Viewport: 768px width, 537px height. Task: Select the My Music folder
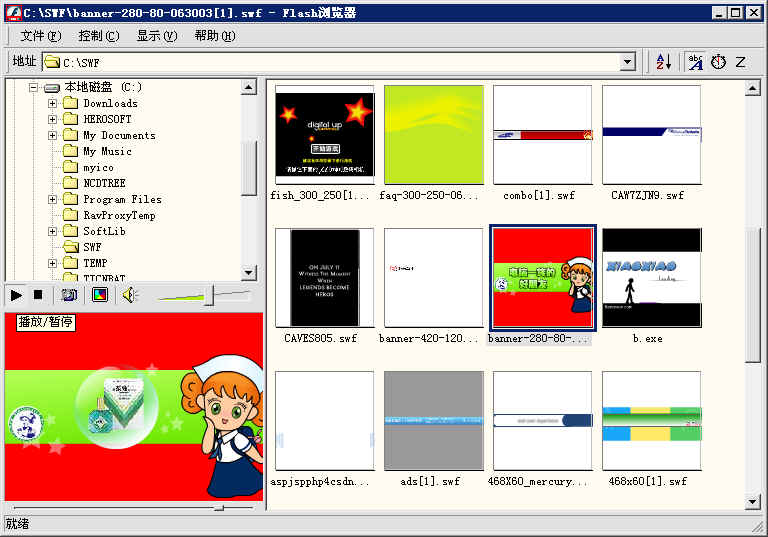pos(107,151)
